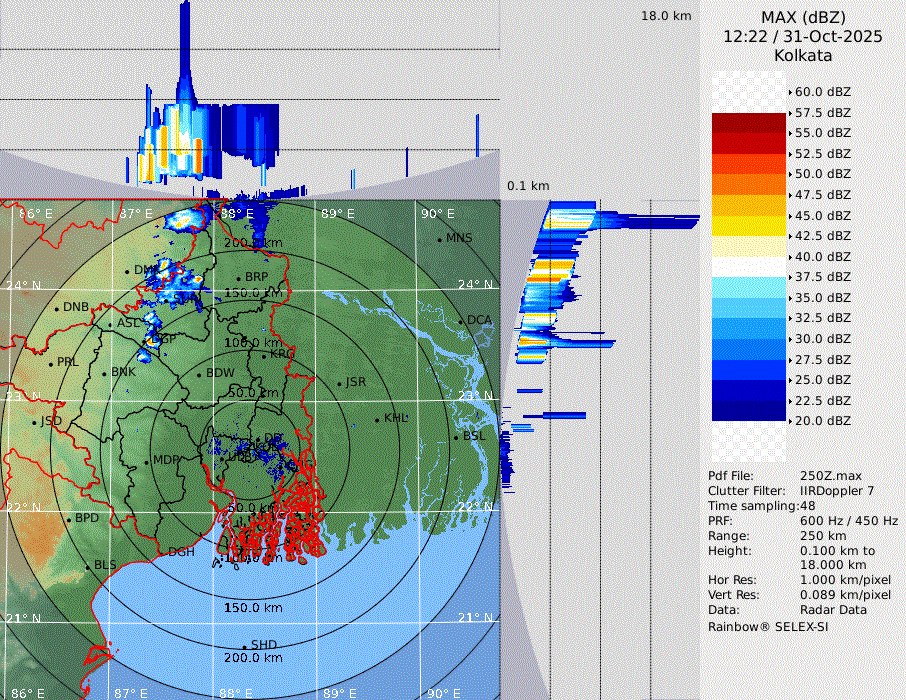Click the MAX (dBZ) title text

[x=803, y=17]
